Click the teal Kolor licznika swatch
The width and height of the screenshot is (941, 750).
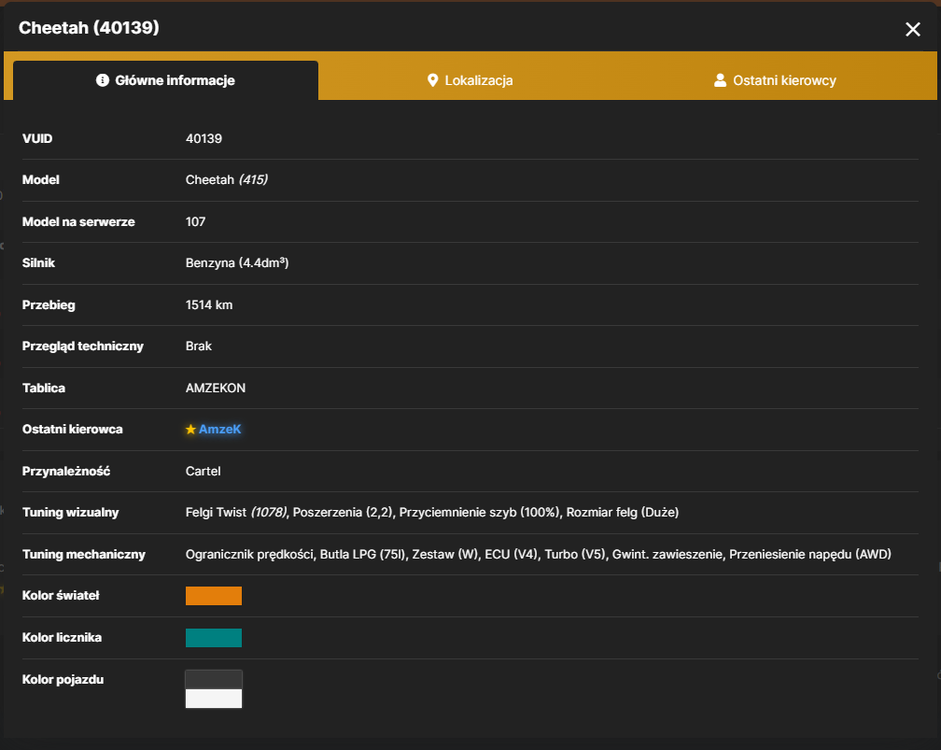pyautogui.click(x=214, y=638)
